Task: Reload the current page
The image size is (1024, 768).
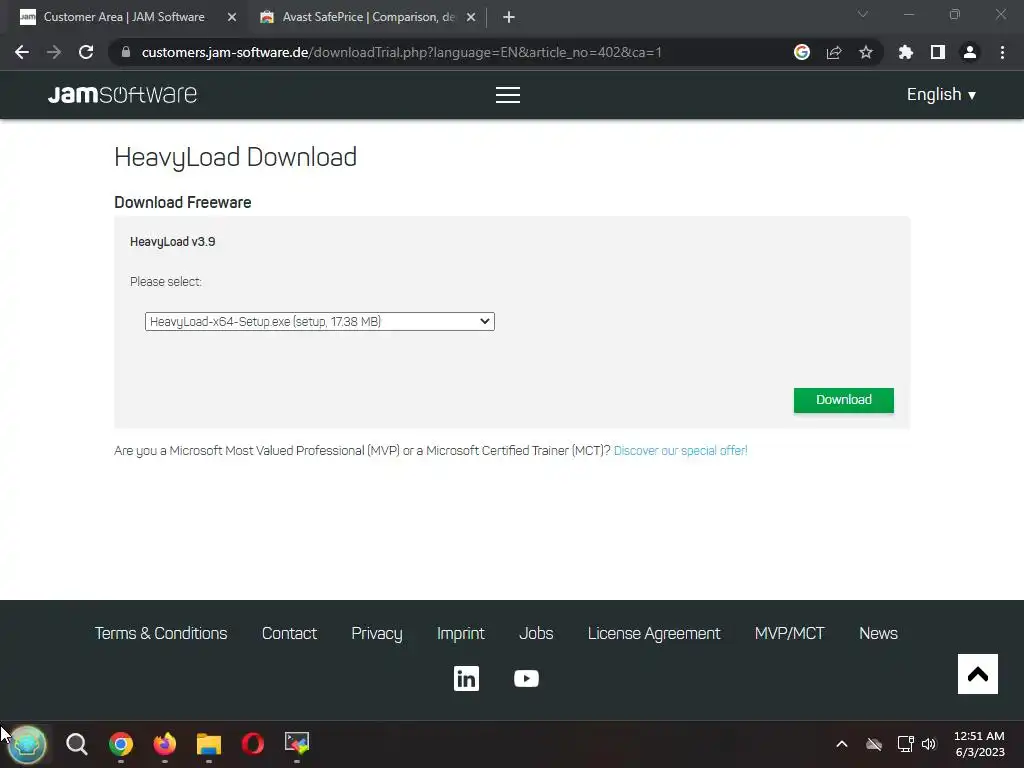Action: (86, 52)
